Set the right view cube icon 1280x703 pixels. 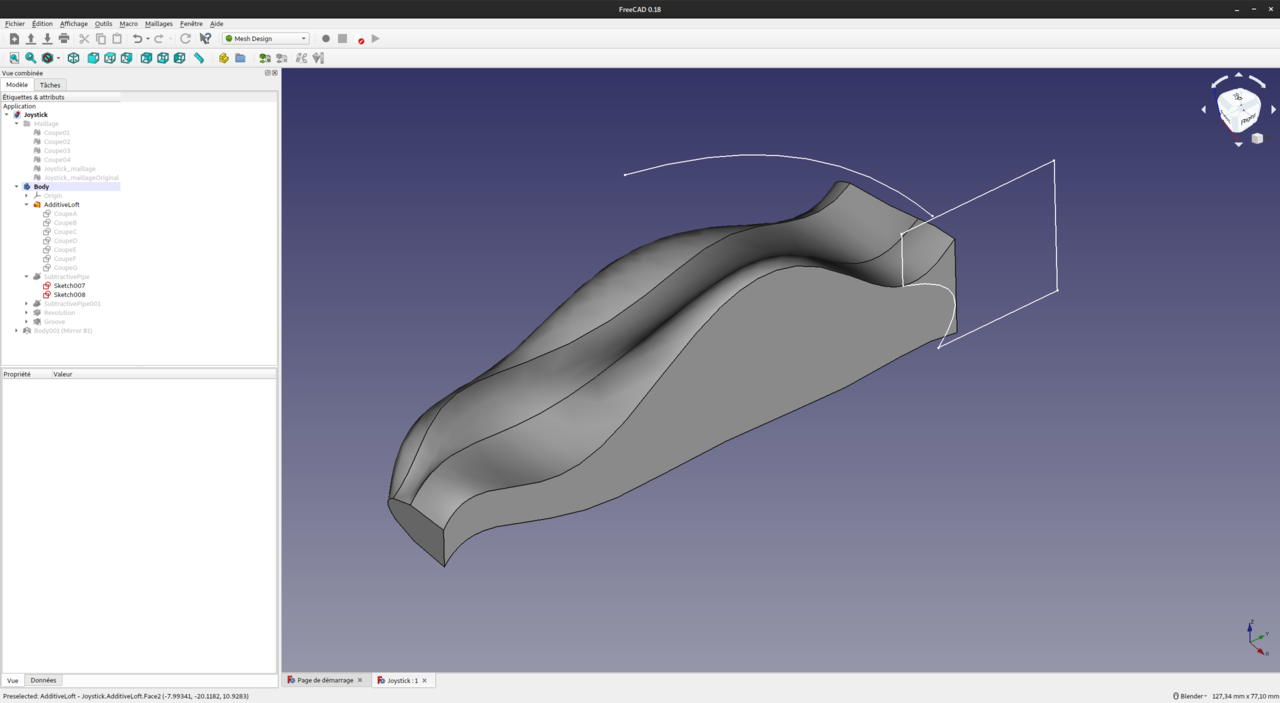[x=126, y=58]
